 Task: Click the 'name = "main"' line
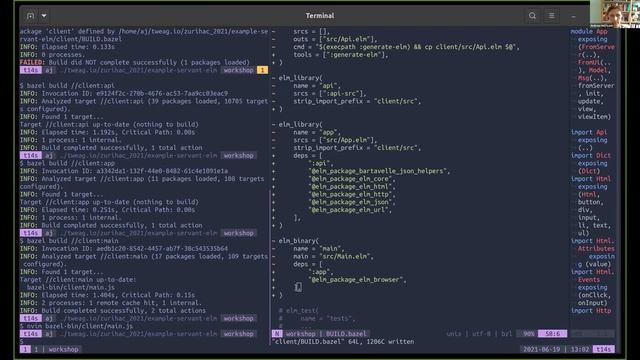pos(319,249)
